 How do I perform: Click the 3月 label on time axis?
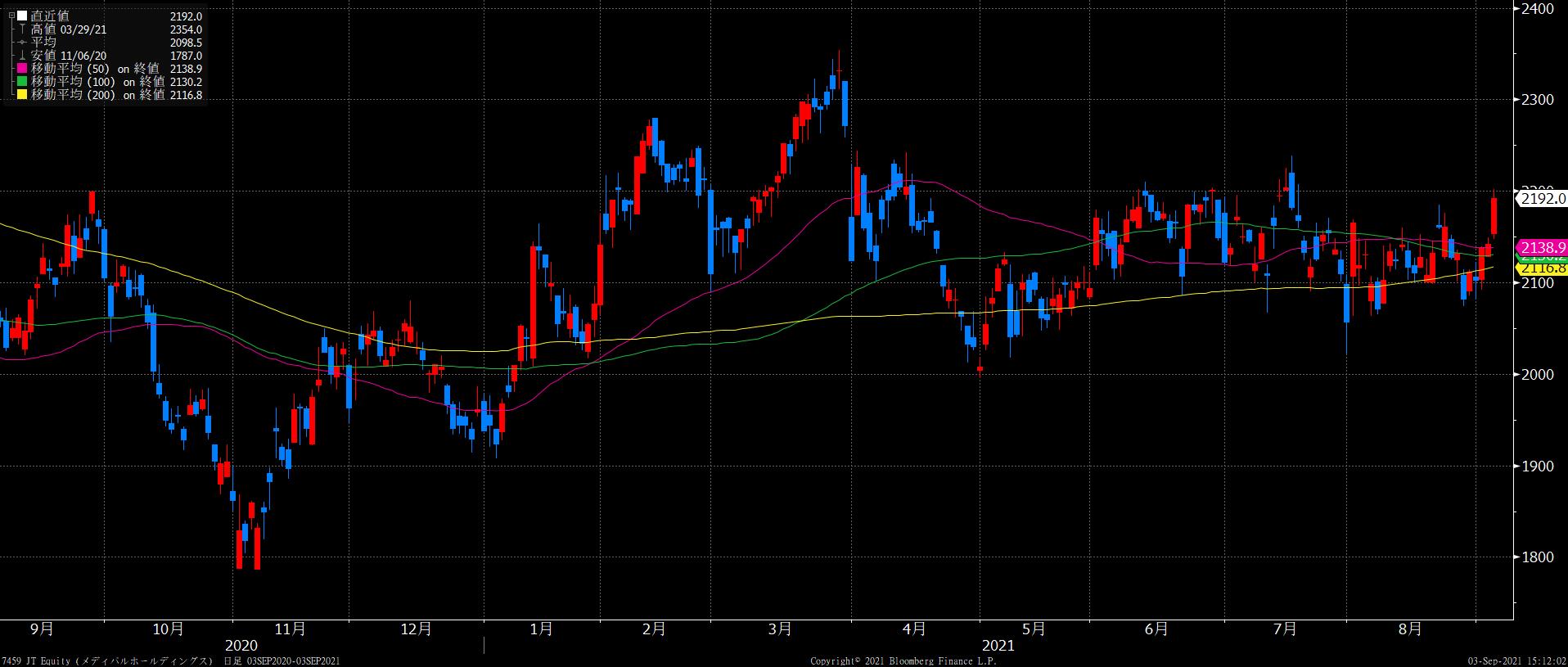[781, 629]
